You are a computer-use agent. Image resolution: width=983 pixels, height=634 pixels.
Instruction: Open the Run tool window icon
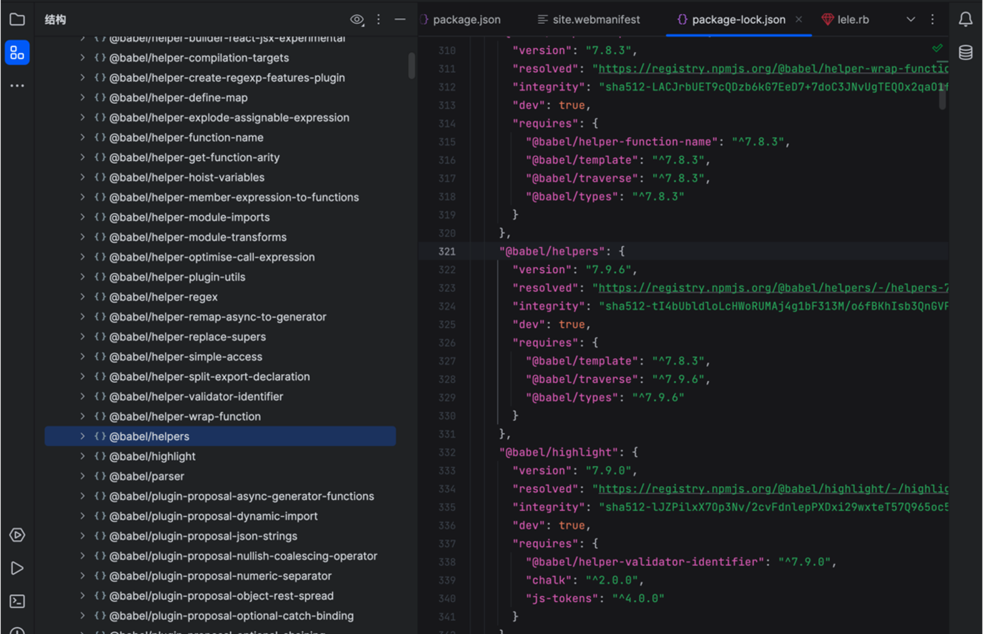coord(17,568)
